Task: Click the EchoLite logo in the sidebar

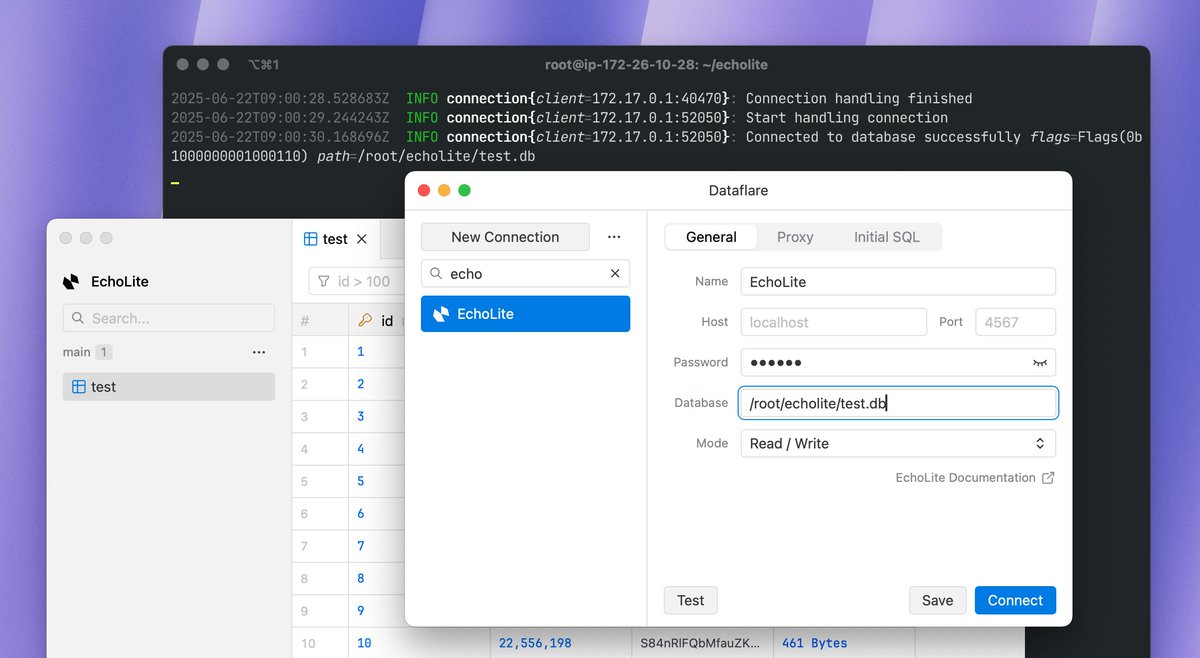Action: point(71,282)
